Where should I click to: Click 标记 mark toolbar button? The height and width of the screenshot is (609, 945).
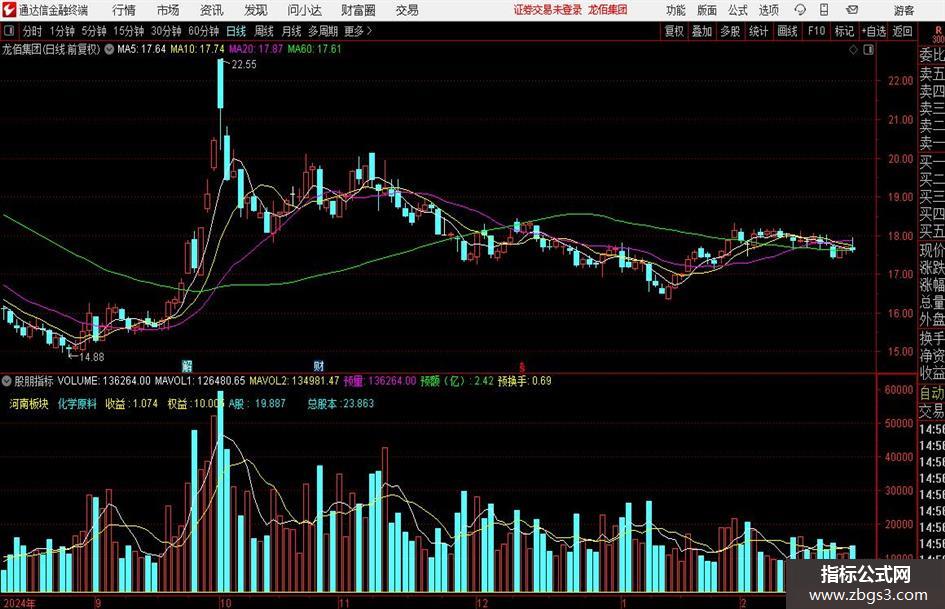click(x=844, y=31)
